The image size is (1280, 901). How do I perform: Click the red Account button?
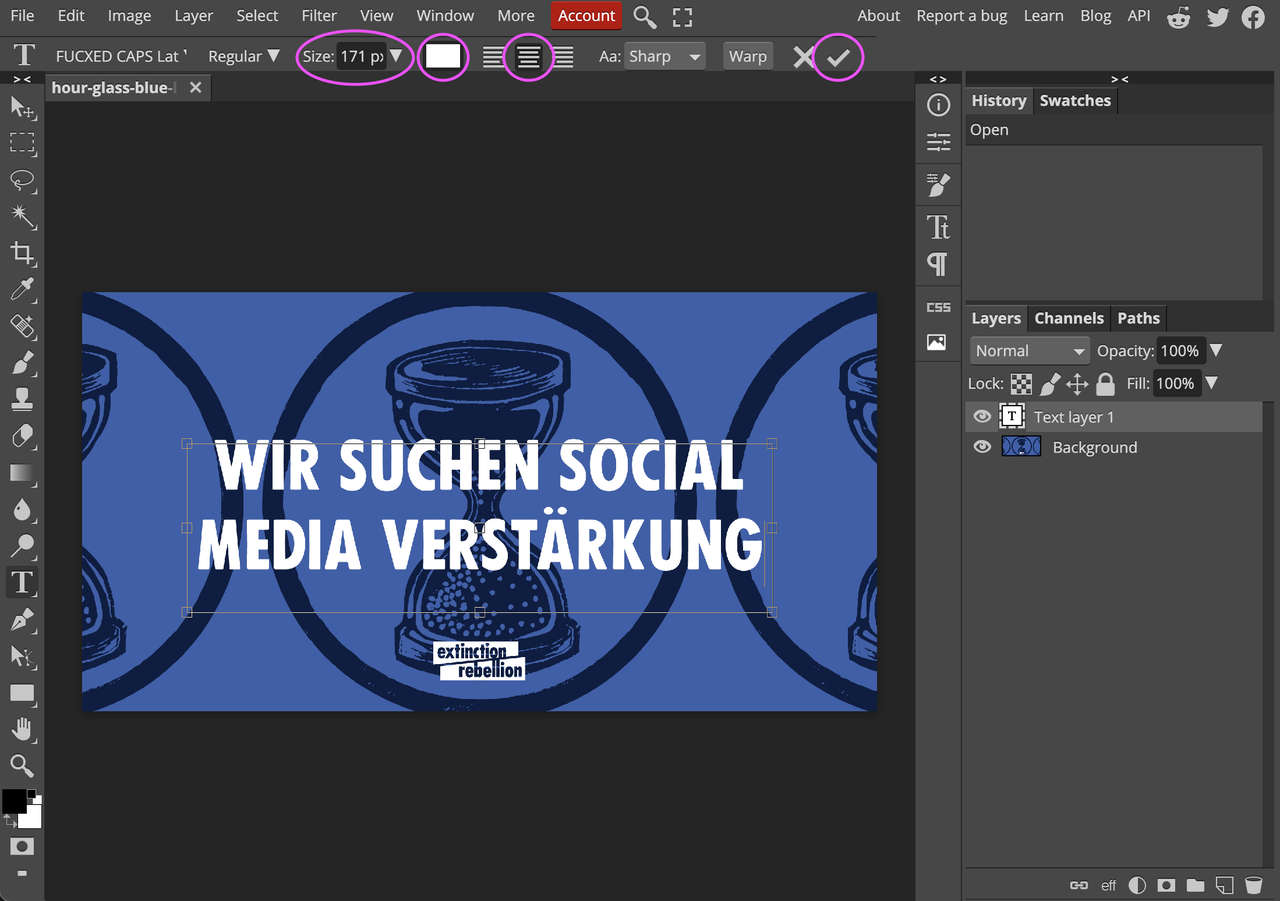[x=586, y=16]
